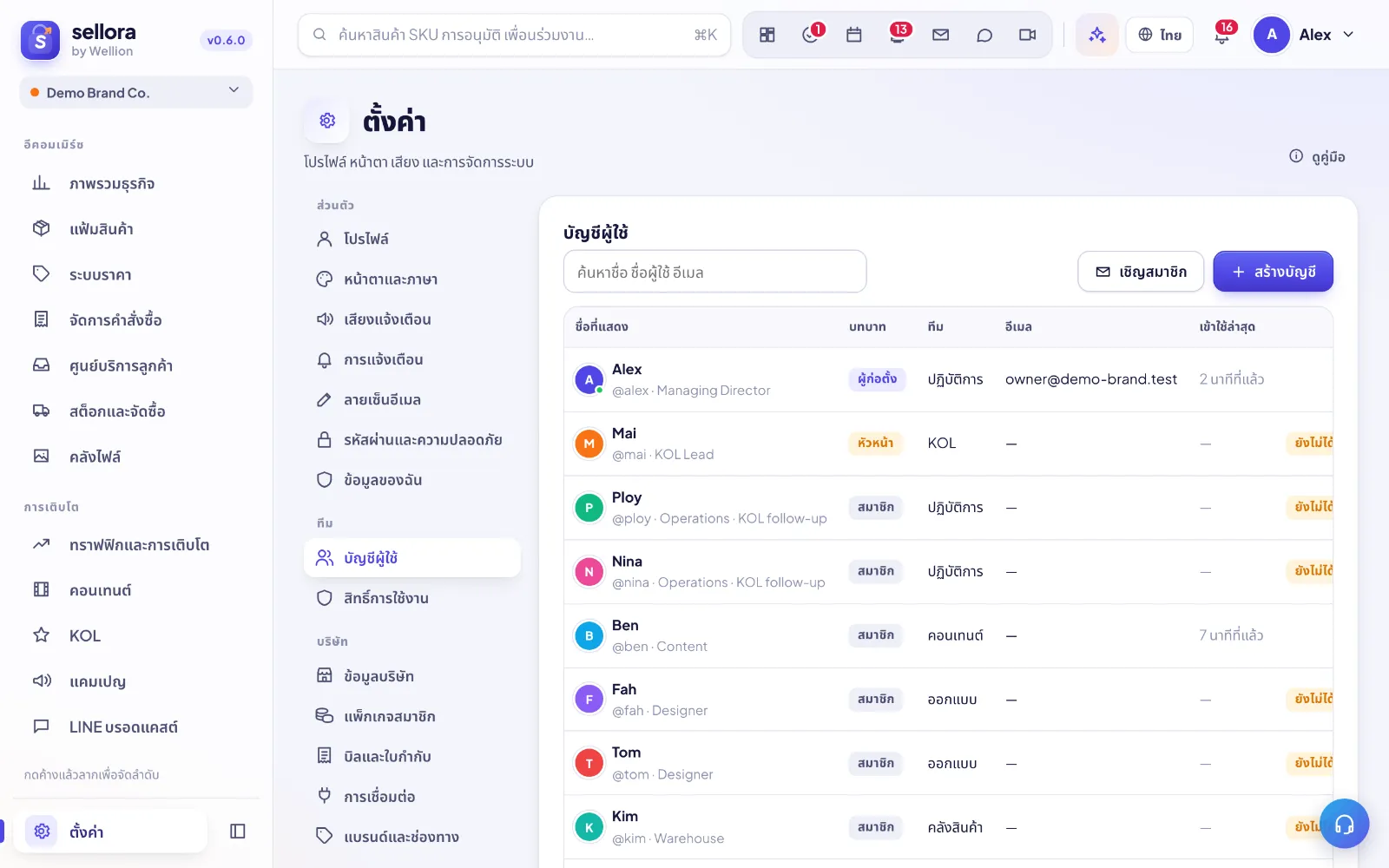
Task: Click the ผู้ก่อตั้ง role badge for Alex
Action: coord(877,379)
